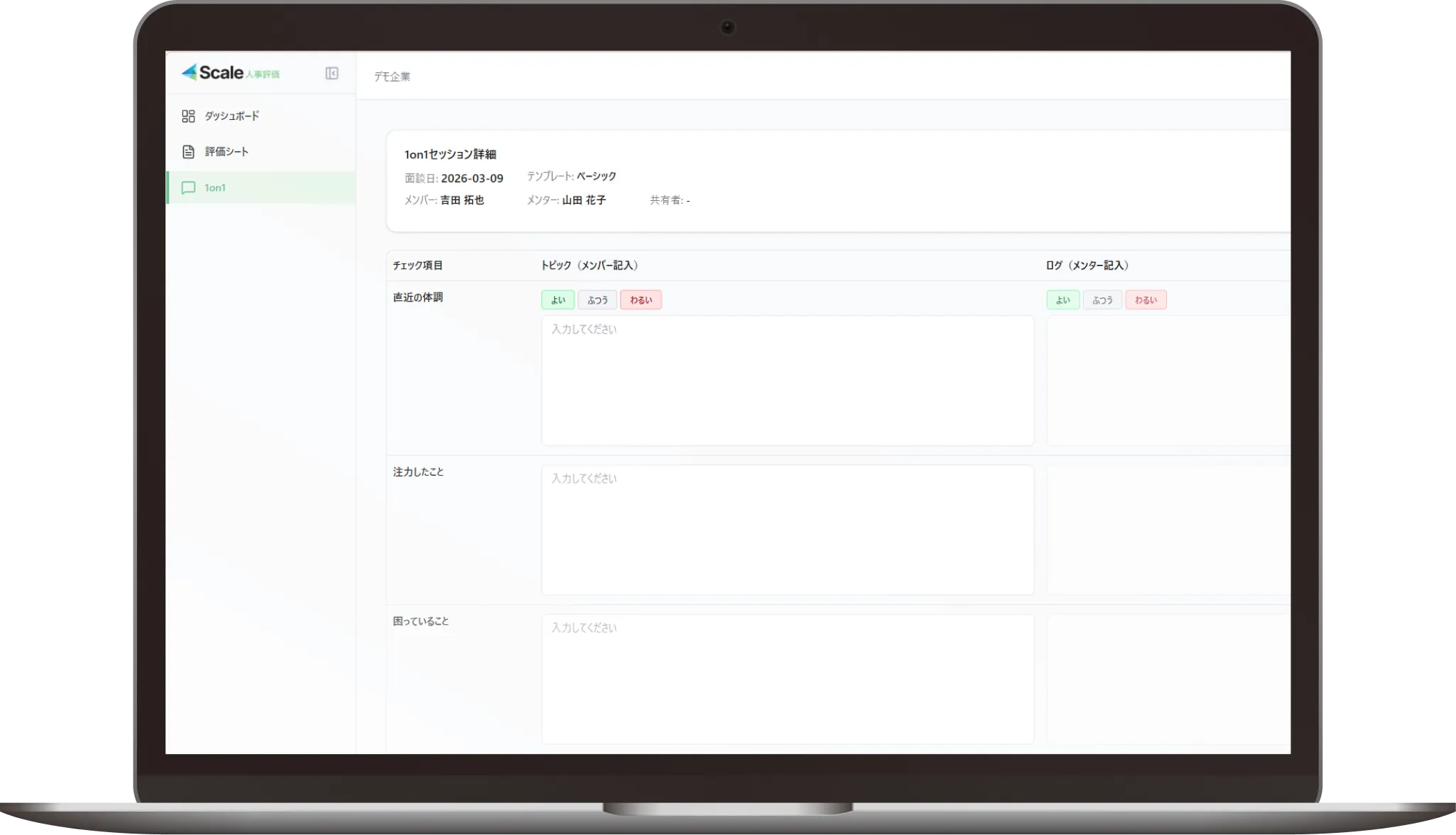
Task: Click the evaluation sheet document icon
Action: [x=188, y=152]
